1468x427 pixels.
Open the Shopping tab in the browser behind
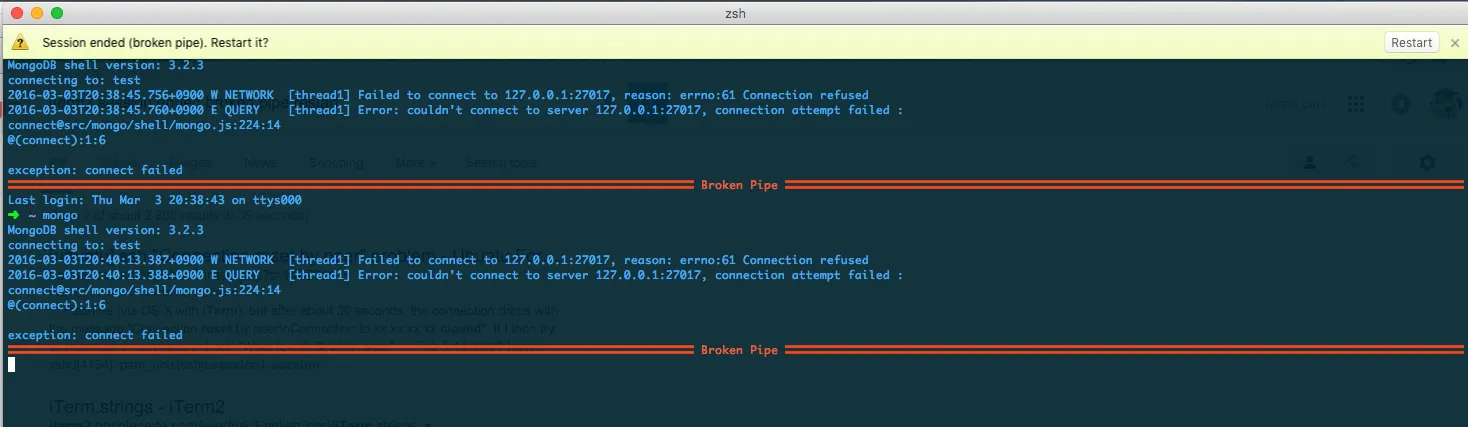pyautogui.click(x=338, y=162)
